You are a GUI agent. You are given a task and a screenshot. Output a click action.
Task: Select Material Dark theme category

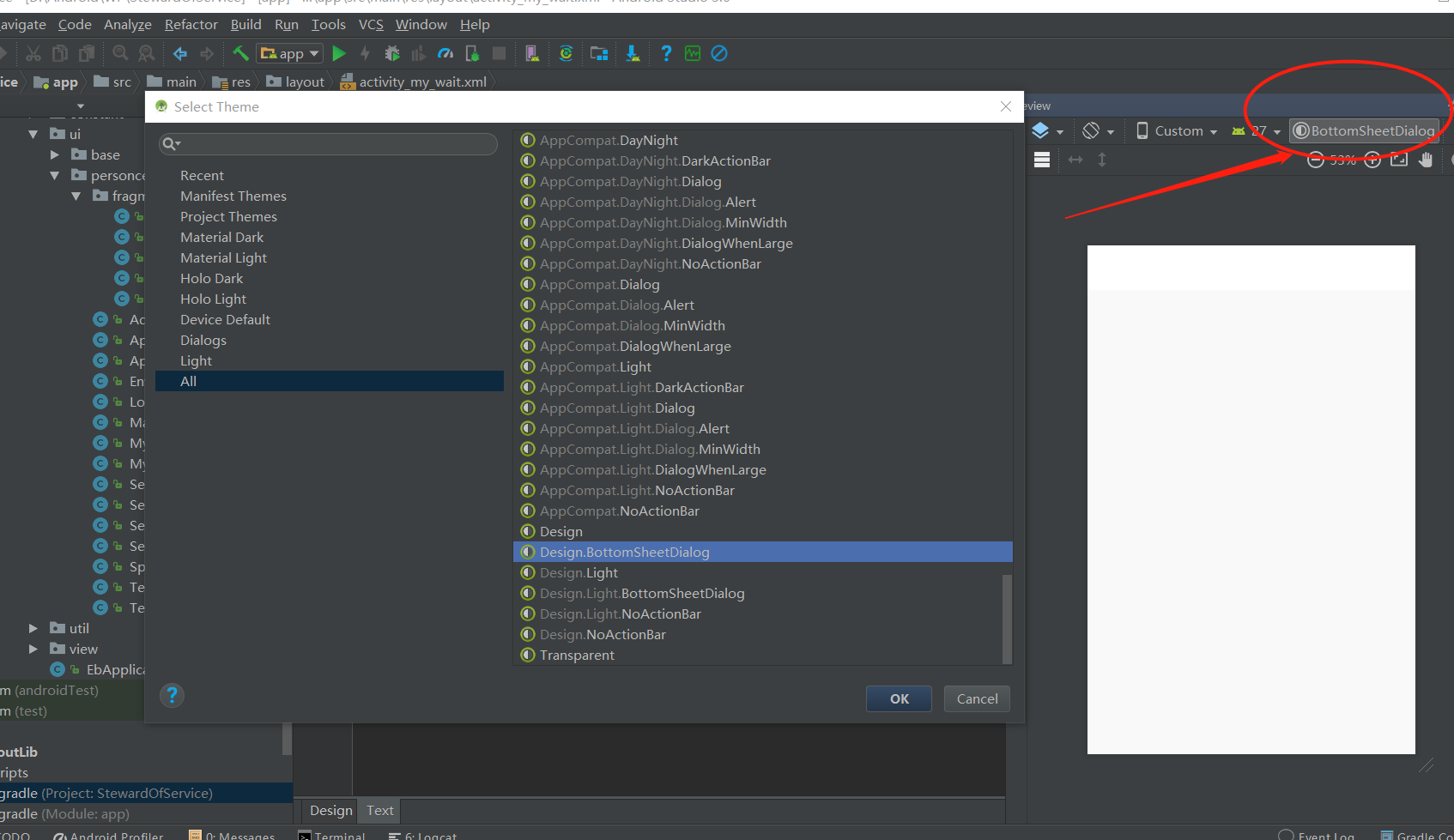221,238
